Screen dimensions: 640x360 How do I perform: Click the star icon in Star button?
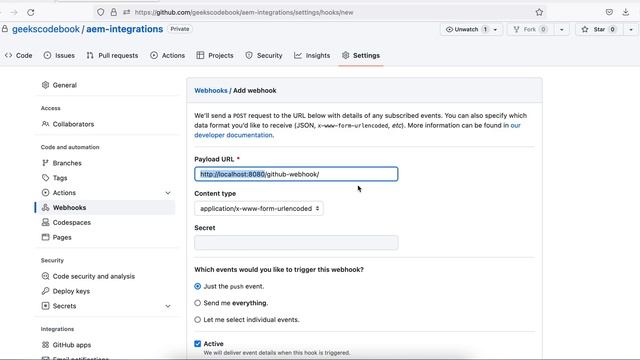point(585,29)
